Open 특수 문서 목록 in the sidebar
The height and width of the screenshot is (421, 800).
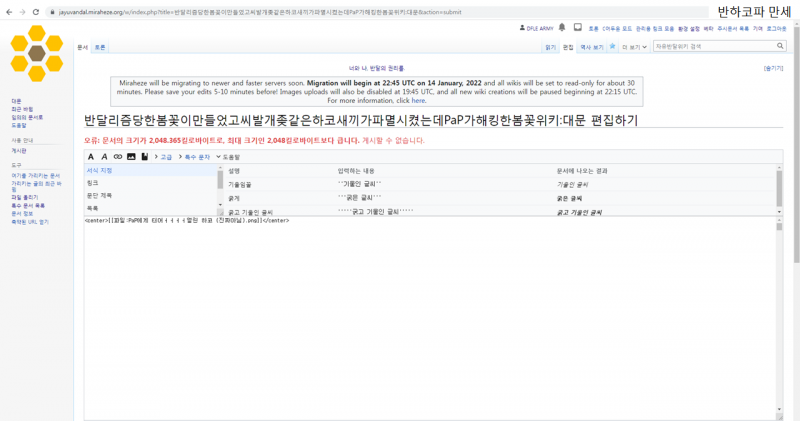pyautogui.click(x=28, y=206)
